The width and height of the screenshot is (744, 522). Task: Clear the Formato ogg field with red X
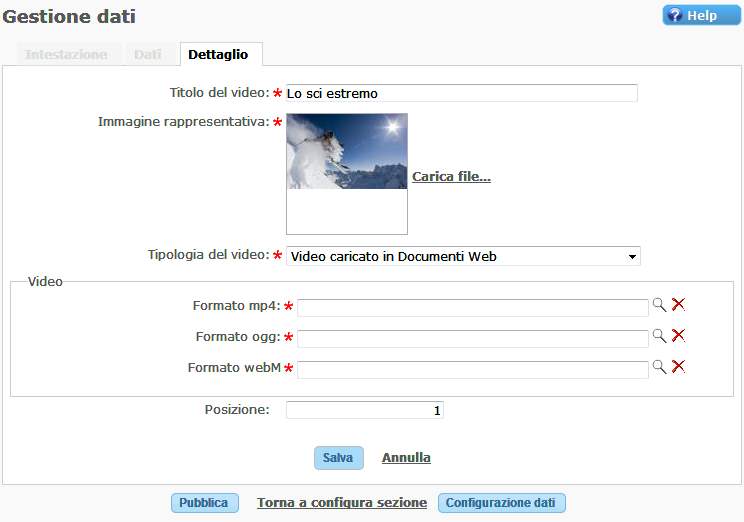click(x=678, y=336)
